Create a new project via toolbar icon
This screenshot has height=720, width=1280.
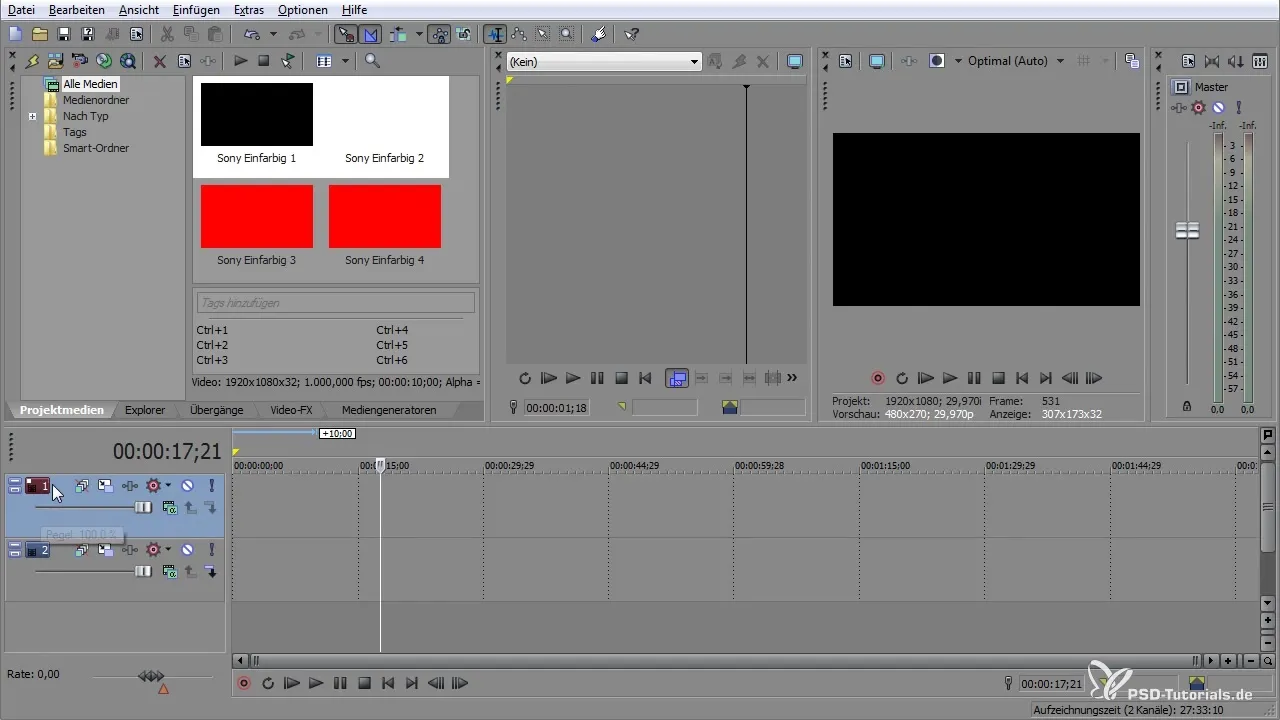15,34
